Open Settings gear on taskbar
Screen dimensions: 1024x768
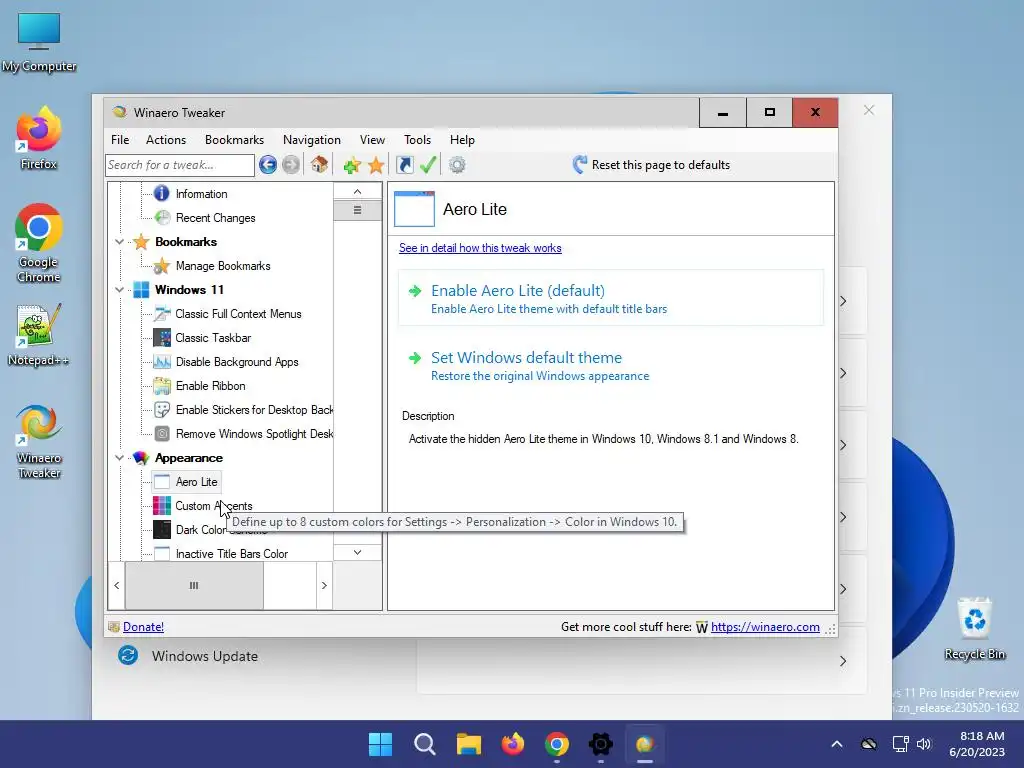pos(600,744)
